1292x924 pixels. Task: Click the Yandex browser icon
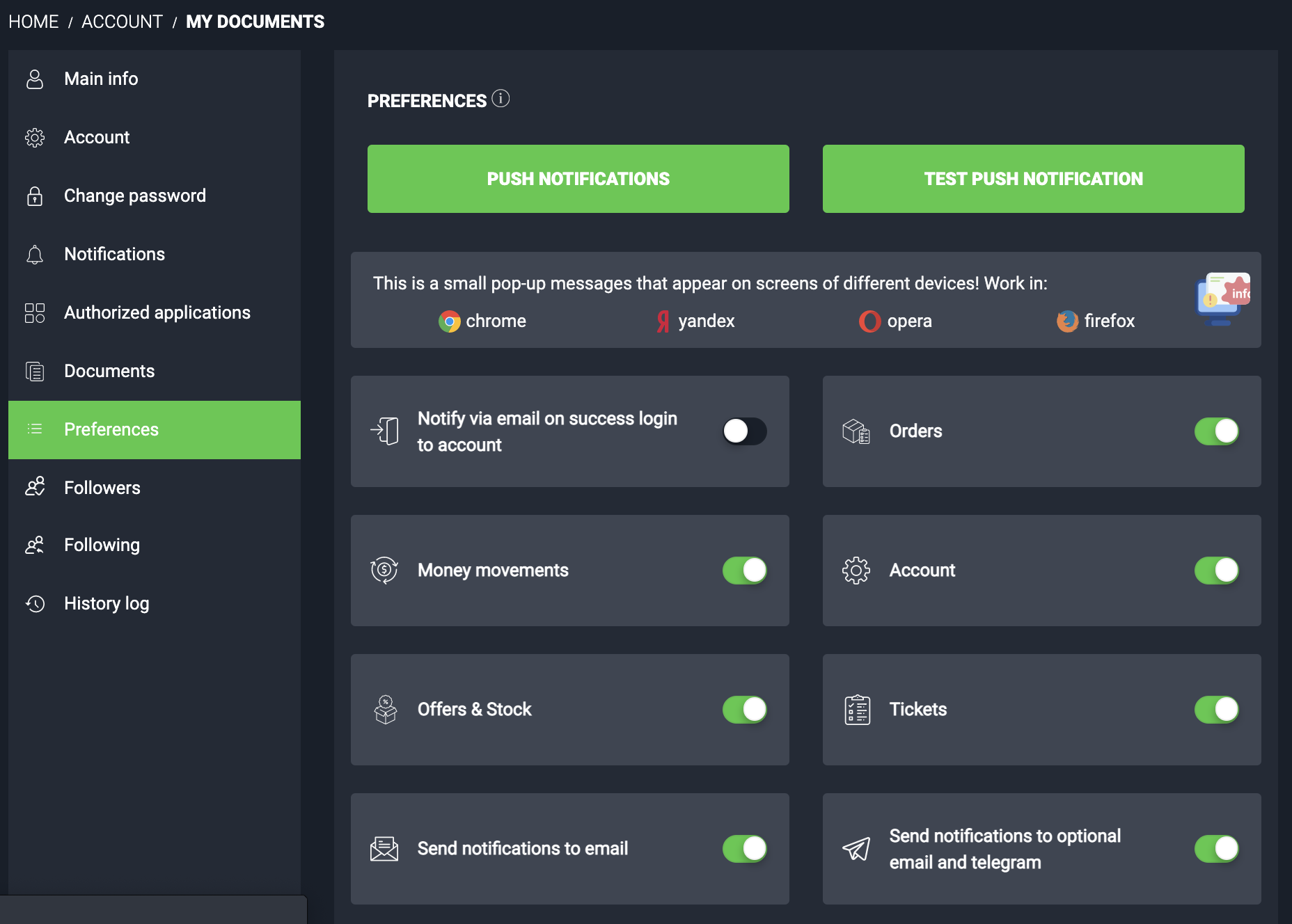pos(663,321)
